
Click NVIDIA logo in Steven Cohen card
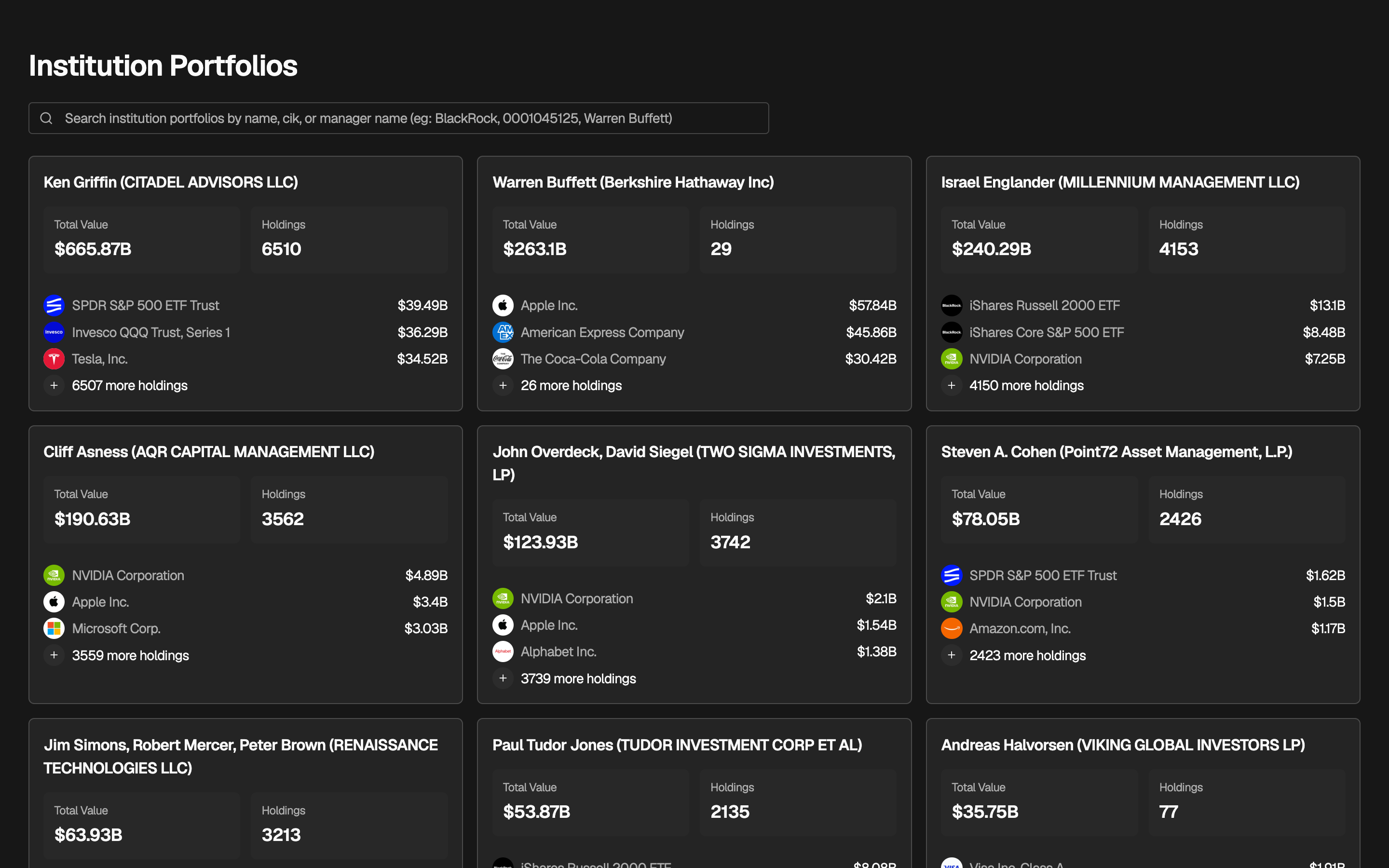(952, 602)
